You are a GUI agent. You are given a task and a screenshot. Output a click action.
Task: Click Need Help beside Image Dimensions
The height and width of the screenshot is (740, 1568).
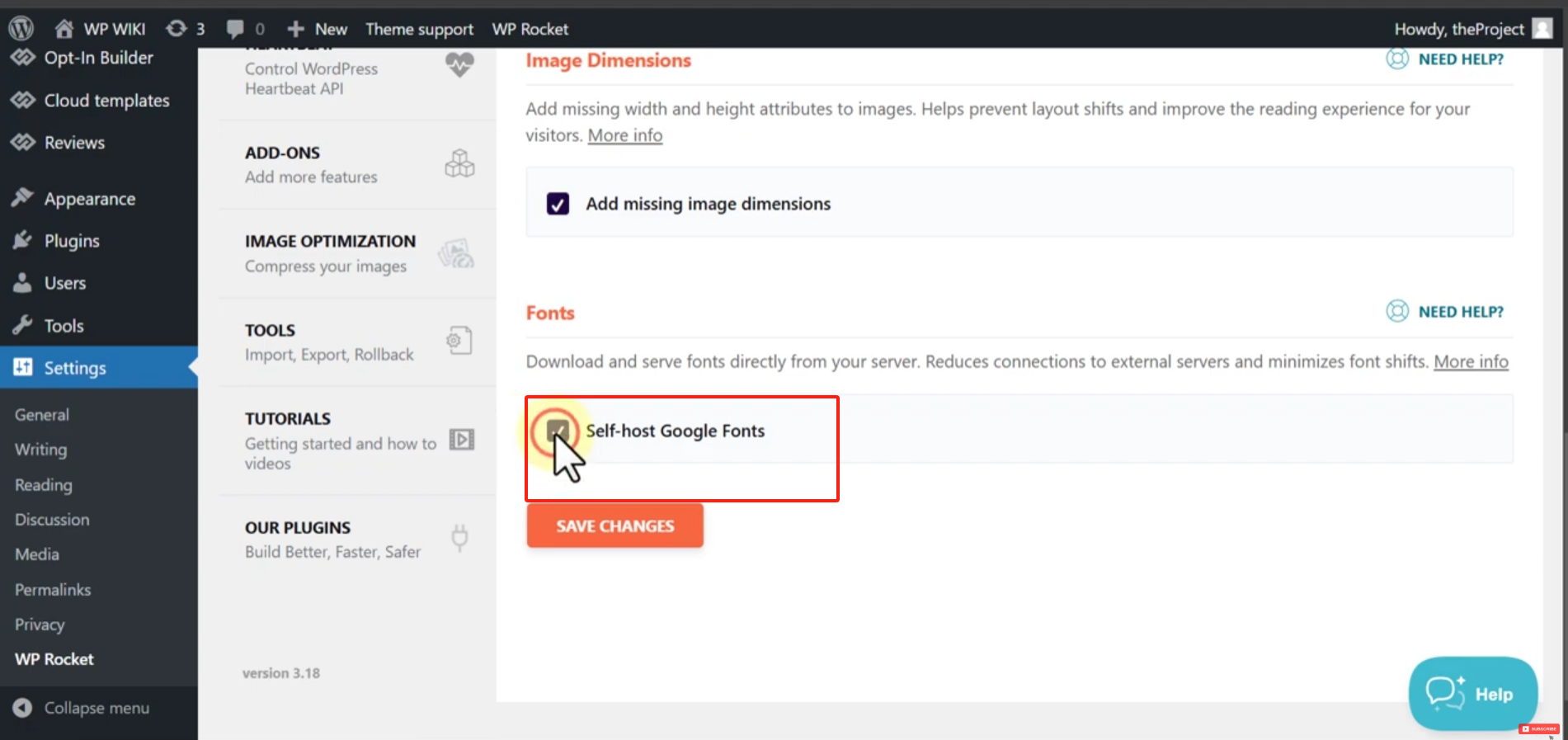click(1445, 59)
